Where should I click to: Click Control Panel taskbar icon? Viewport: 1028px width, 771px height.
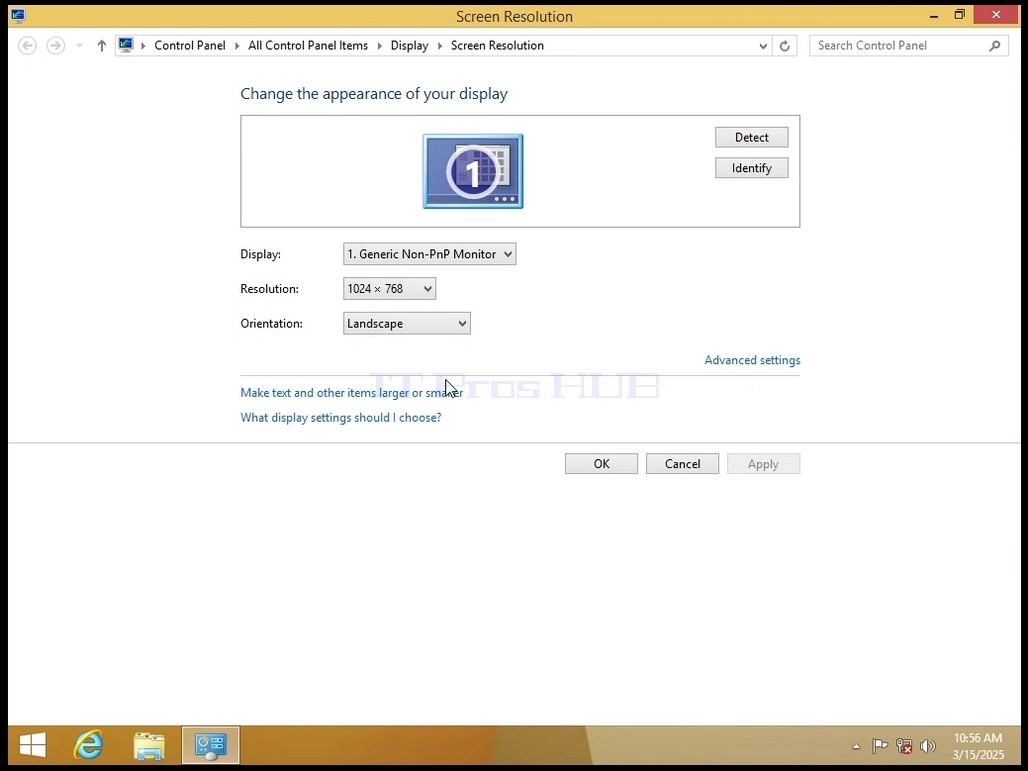(x=210, y=745)
